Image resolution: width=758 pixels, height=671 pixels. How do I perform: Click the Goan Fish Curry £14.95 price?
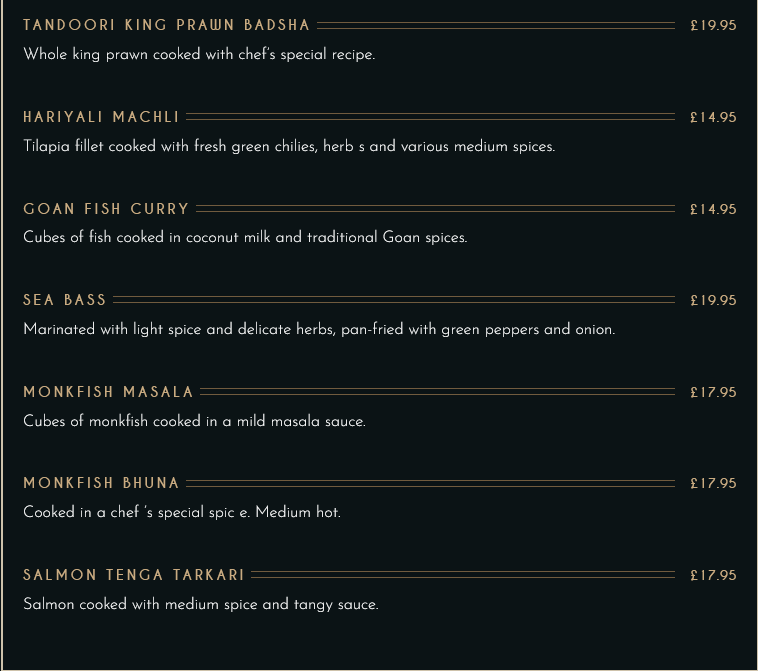click(713, 209)
